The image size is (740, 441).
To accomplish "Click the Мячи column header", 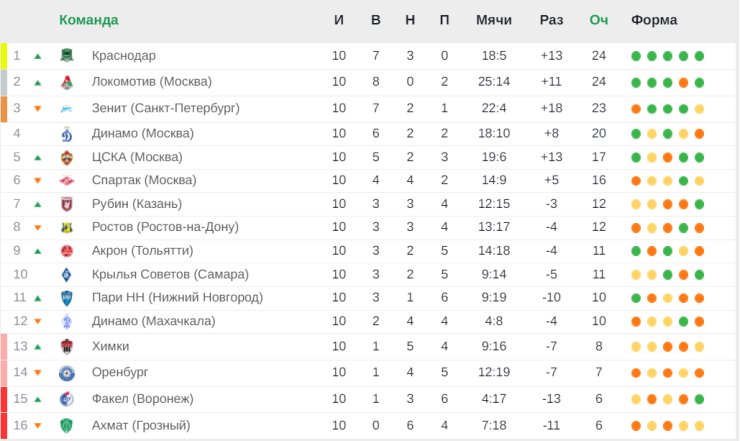I will coord(494,20).
